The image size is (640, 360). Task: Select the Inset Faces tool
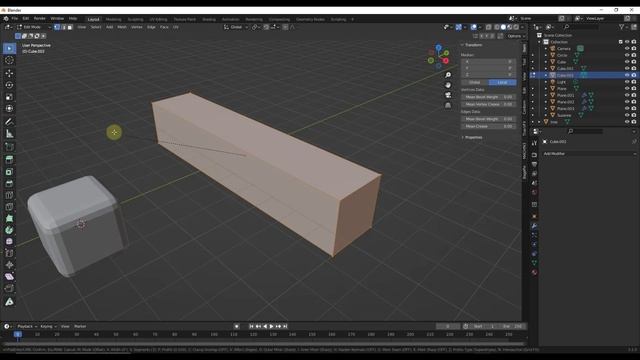9,172
